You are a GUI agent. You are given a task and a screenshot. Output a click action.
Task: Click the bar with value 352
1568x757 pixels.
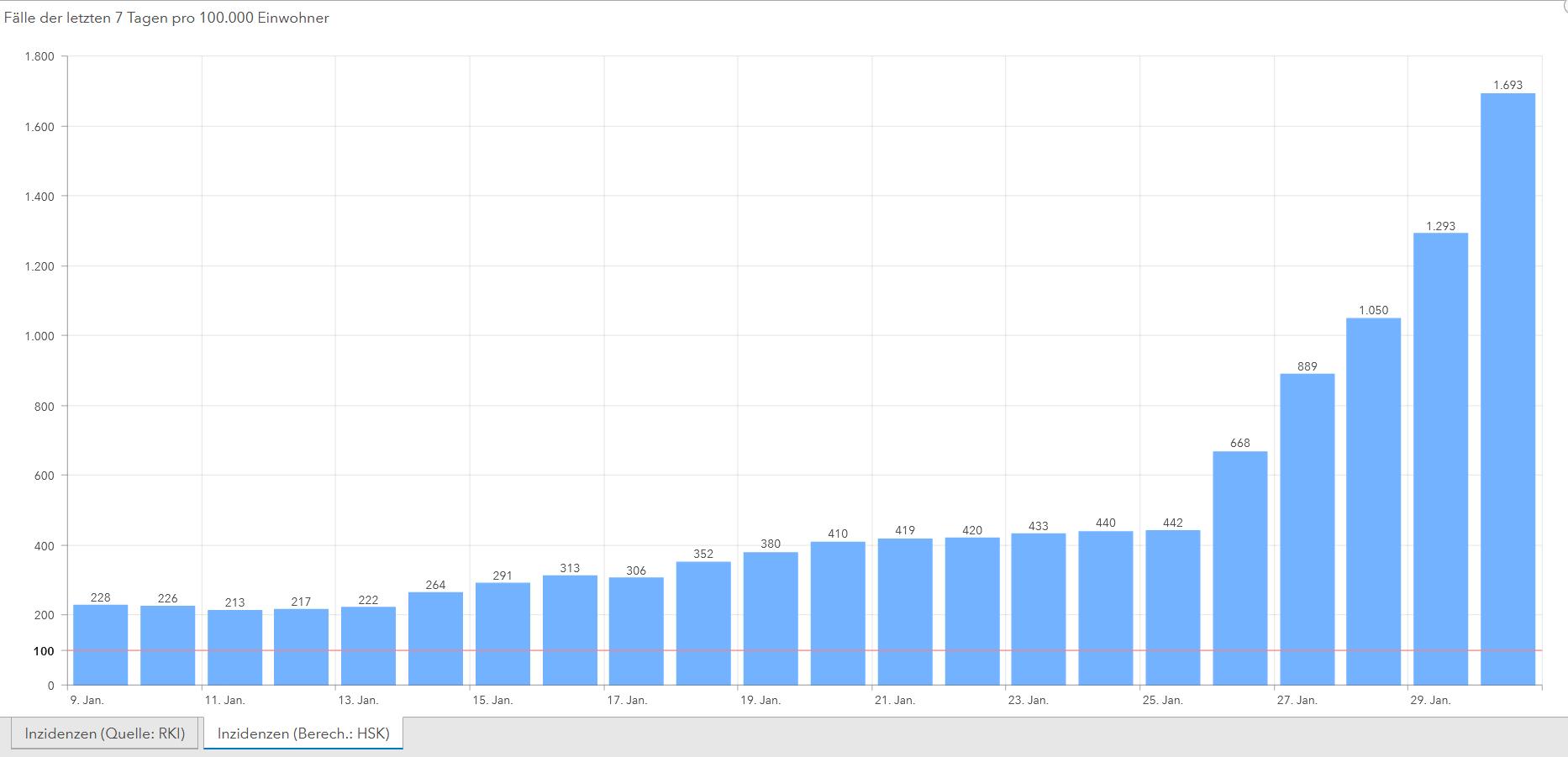[703, 623]
